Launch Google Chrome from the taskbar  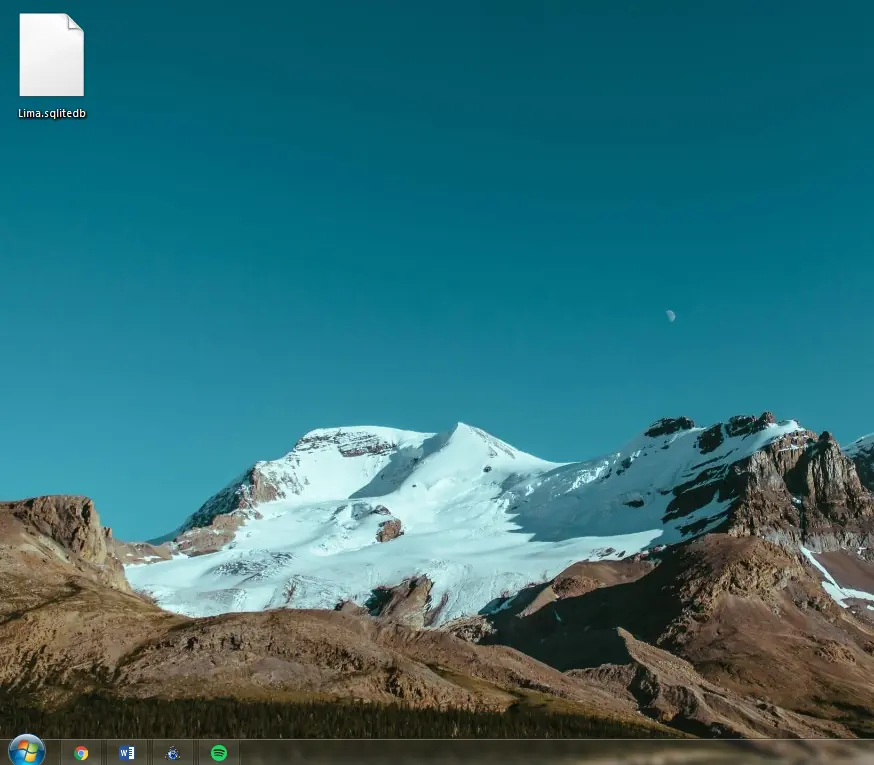pos(81,753)
